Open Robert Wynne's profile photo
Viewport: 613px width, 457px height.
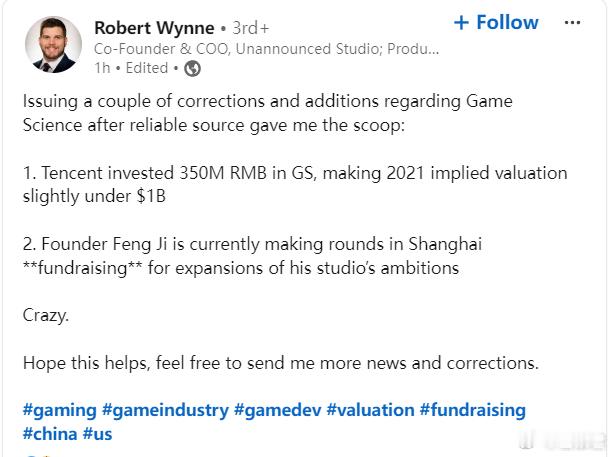tap(53, 44)
